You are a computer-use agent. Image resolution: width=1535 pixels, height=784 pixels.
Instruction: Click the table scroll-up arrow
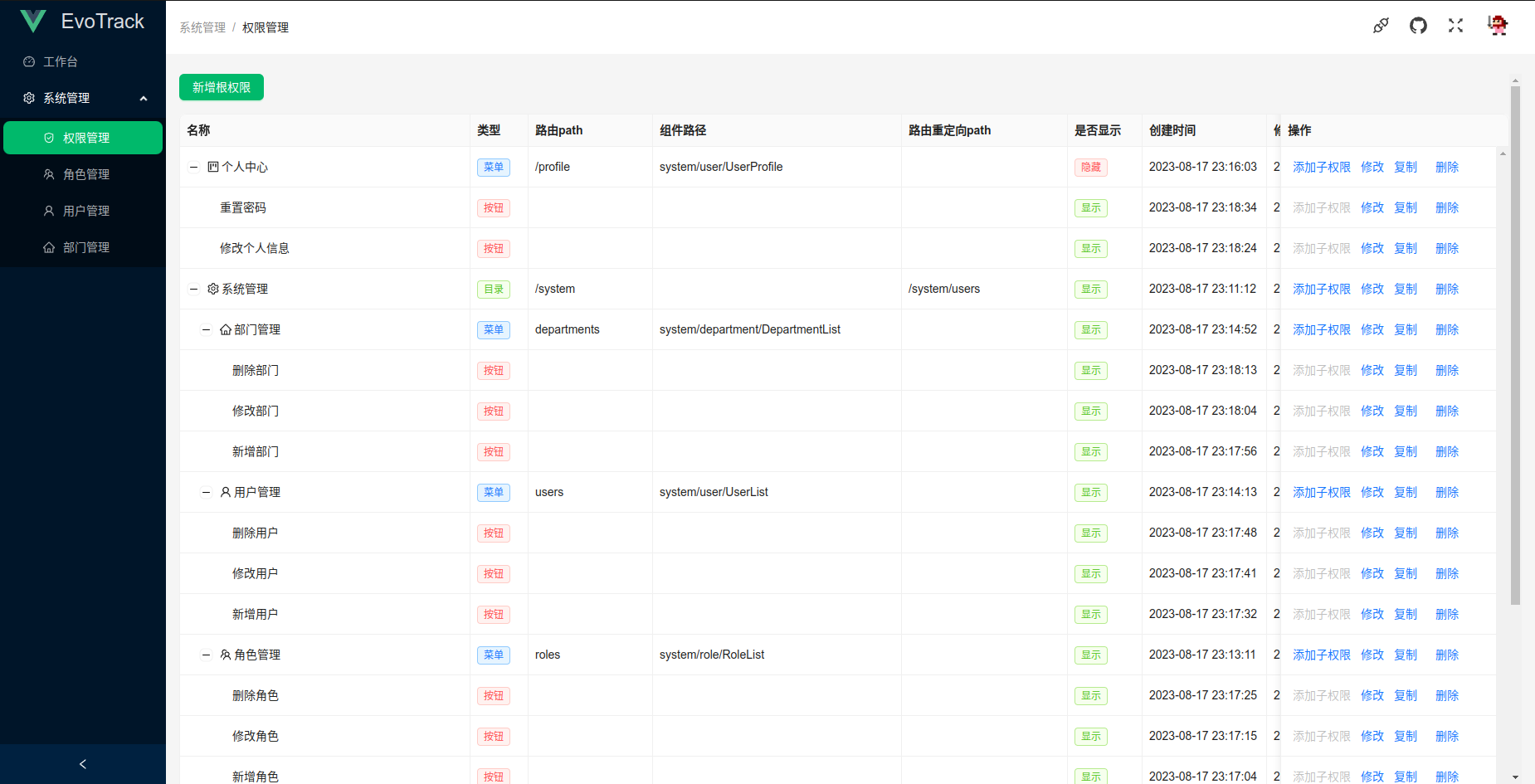pyautogui.click(x=1503, y=153)
